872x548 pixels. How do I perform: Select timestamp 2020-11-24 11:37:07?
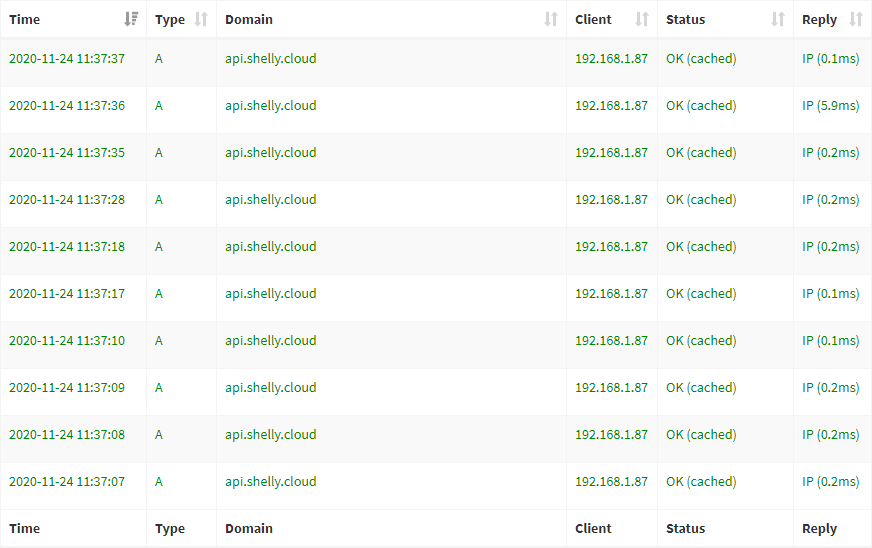click(67, 482)
